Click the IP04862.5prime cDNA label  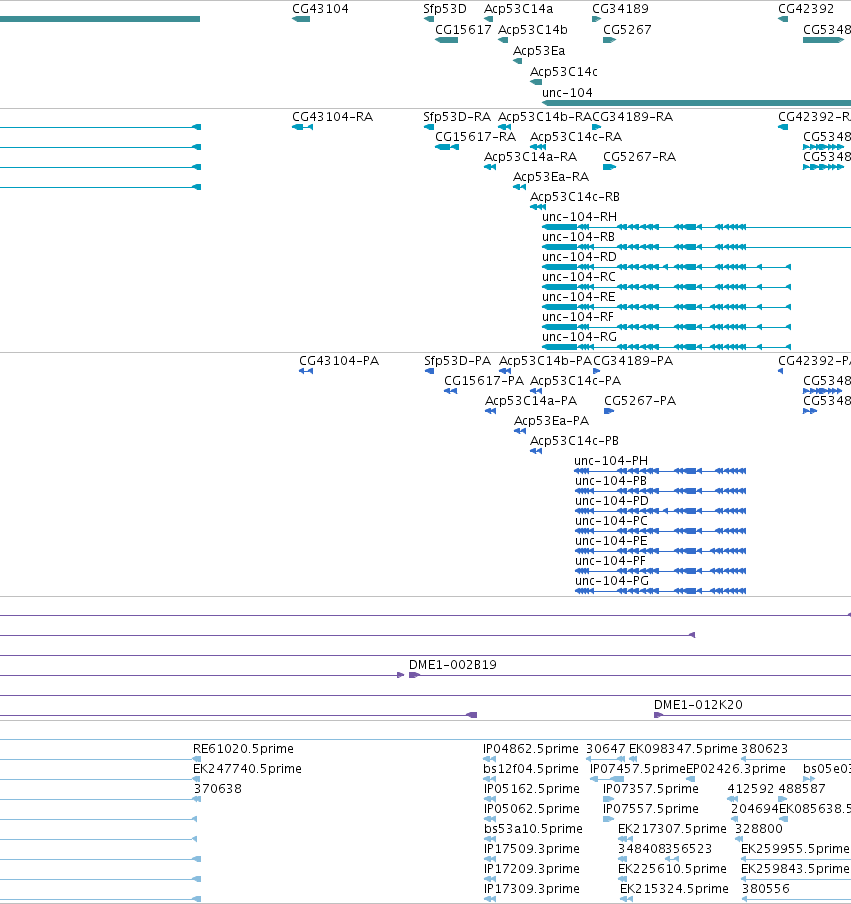pyautogui.click(x=531, y=749)
